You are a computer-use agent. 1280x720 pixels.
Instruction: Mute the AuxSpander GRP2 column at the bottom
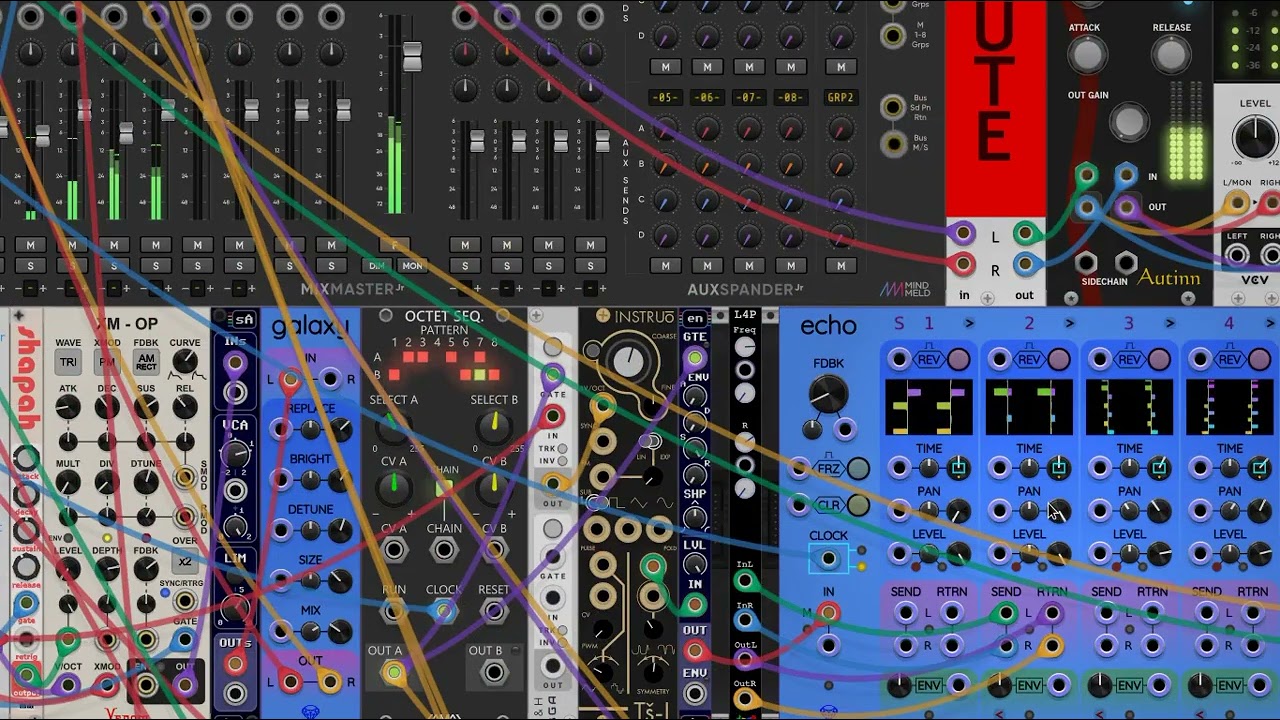(x=841, y=266)
